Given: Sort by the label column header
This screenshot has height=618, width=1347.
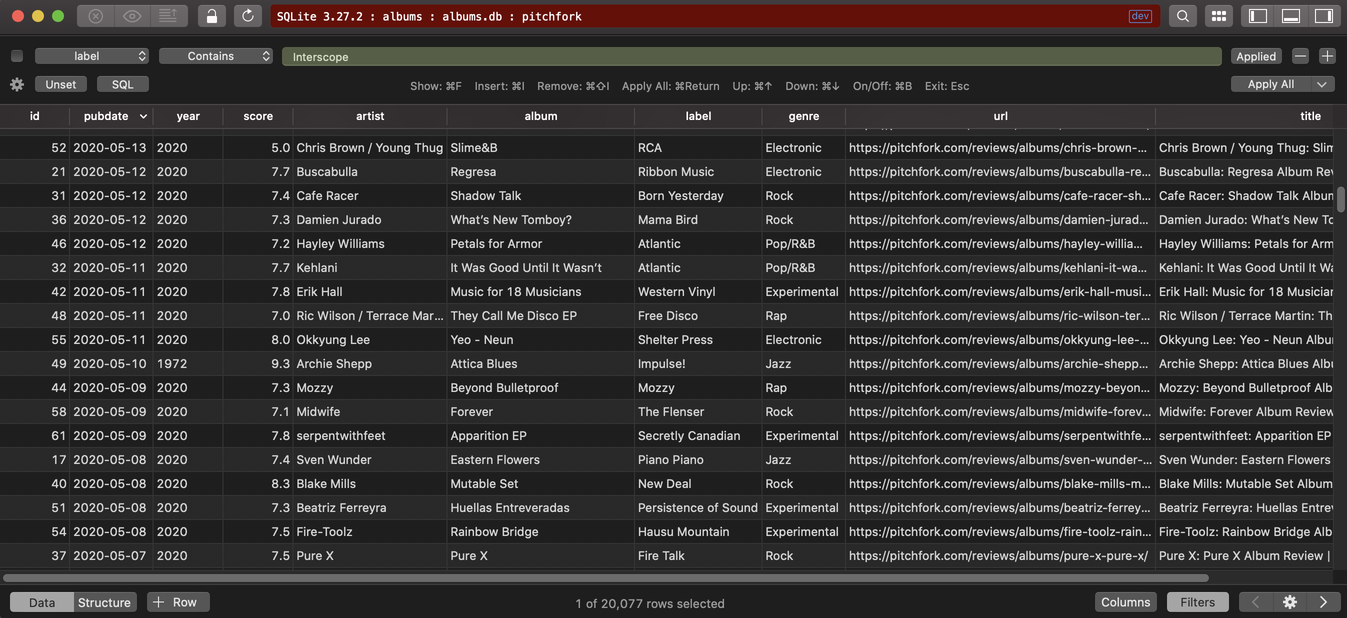Looking at the screenshot, I should (698, 116).
